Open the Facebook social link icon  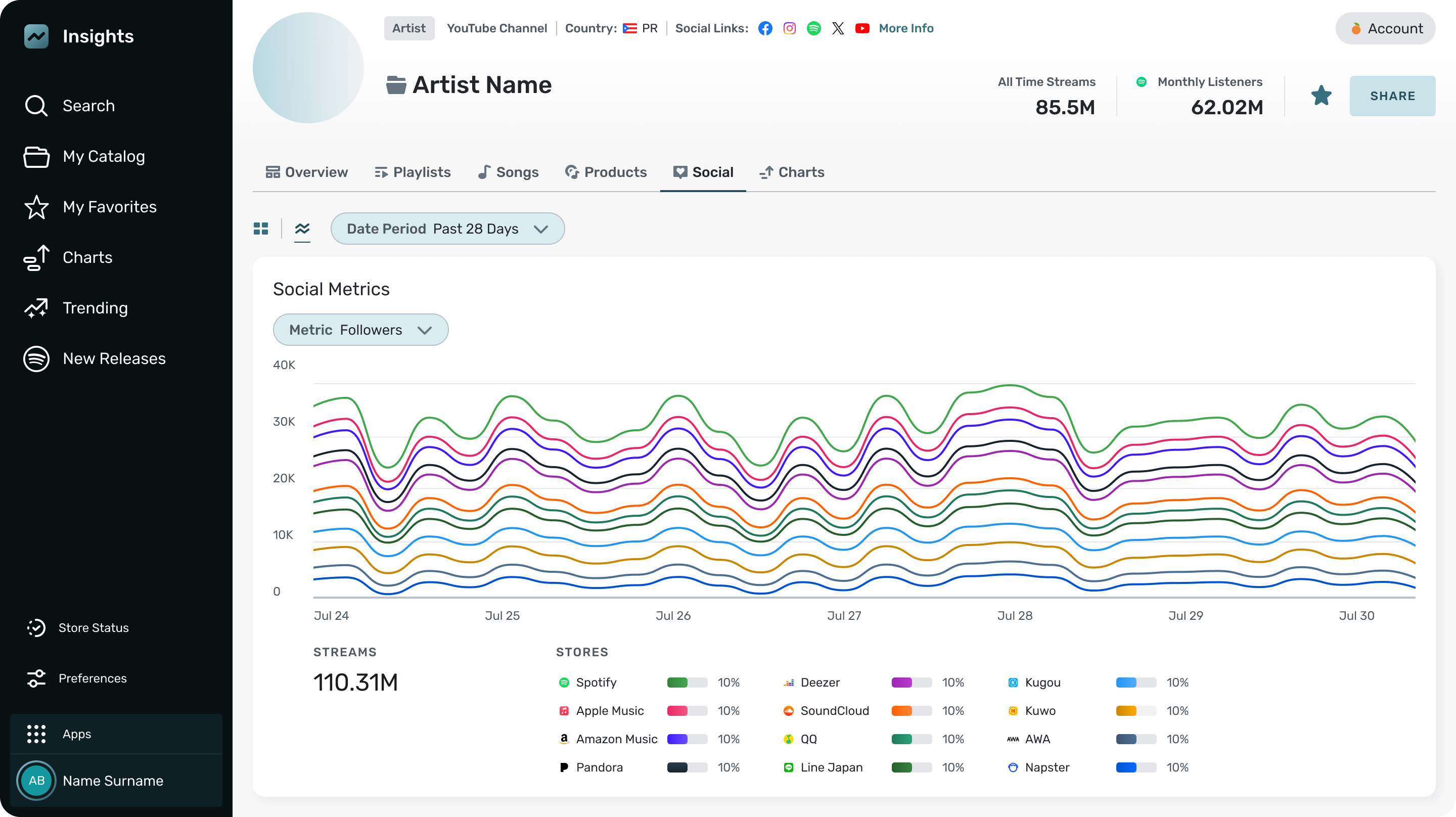[765, 28]
